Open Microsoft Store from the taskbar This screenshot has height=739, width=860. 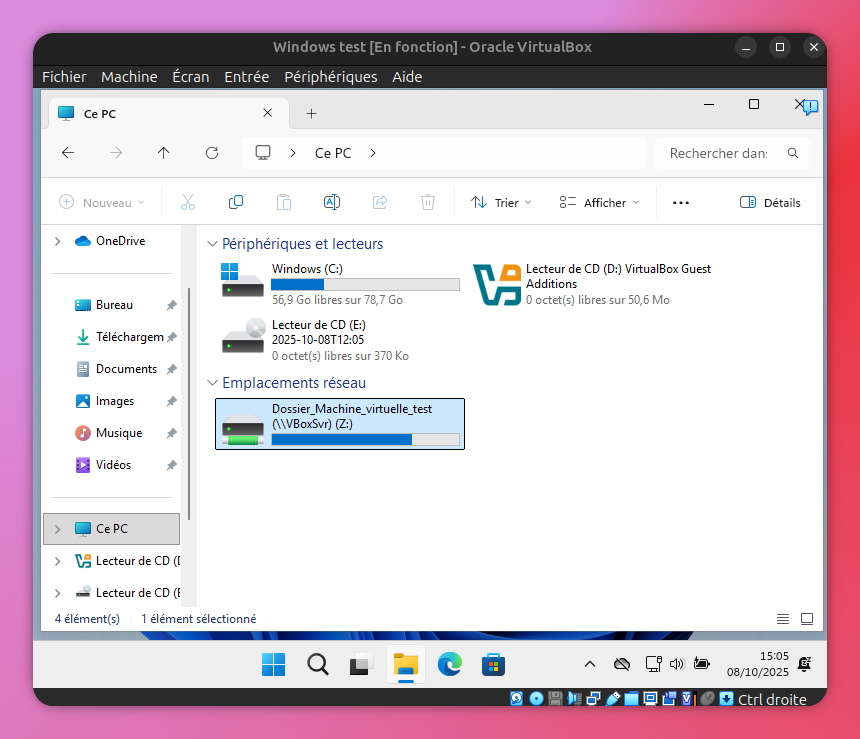[x=492, y=664]
